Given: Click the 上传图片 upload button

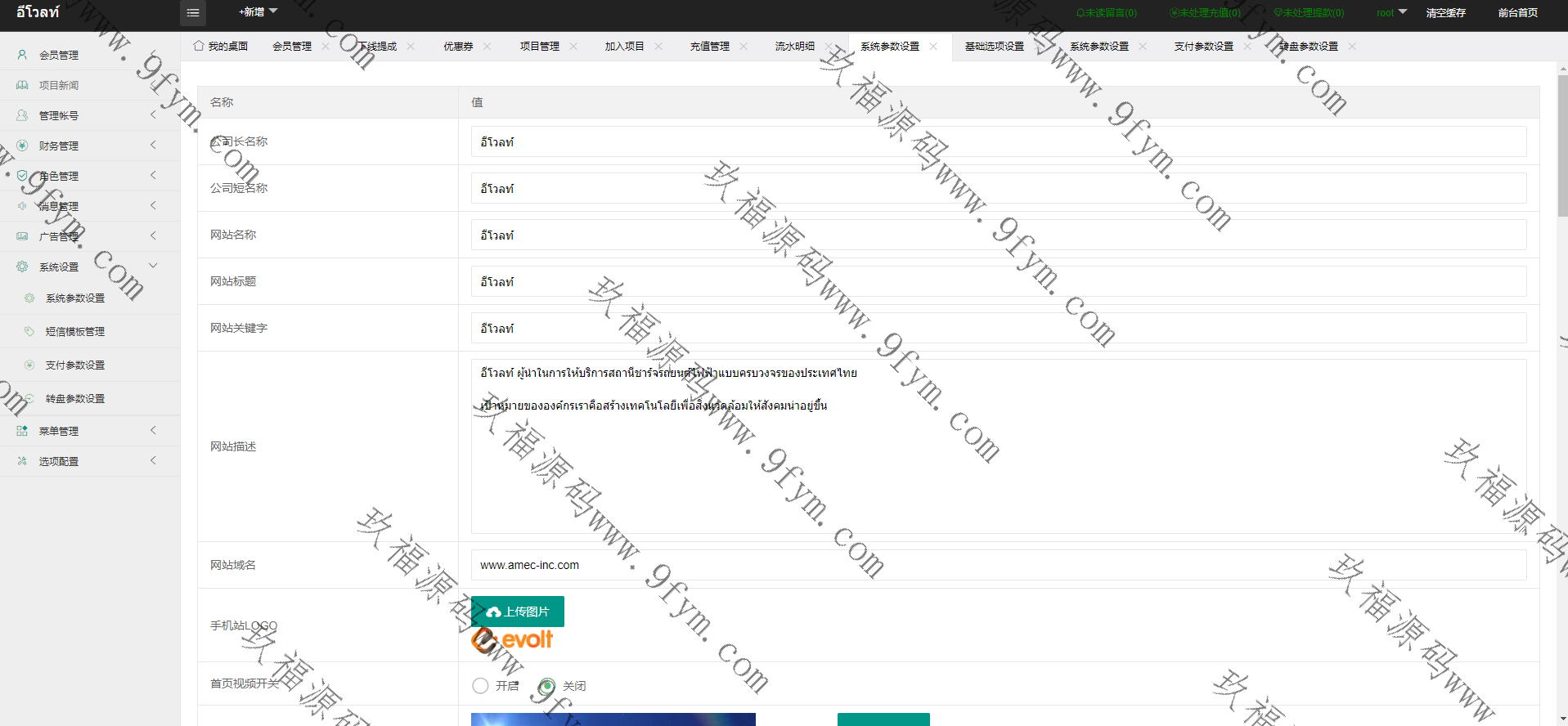Looking at the screenshot, I should (x=518, y=612).
